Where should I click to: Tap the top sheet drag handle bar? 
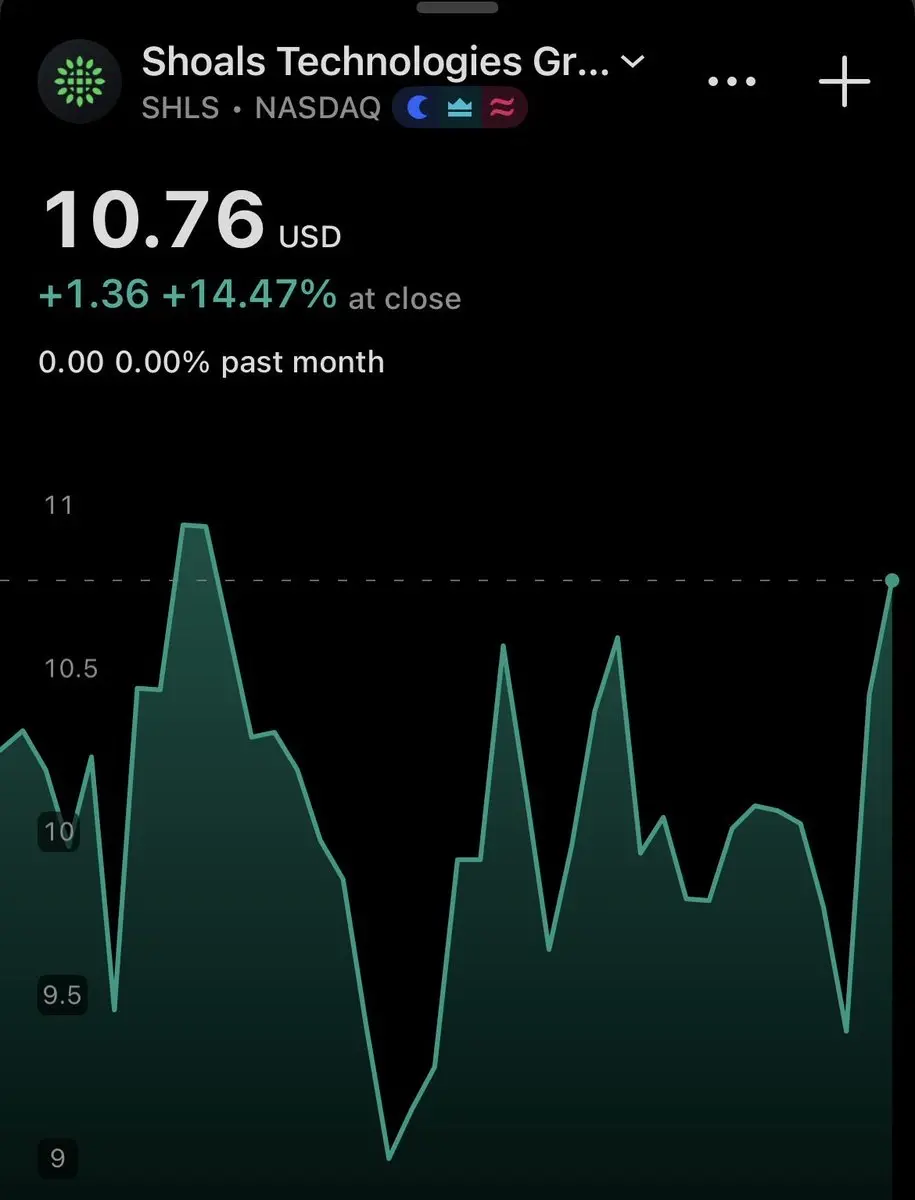click(457, 7)
